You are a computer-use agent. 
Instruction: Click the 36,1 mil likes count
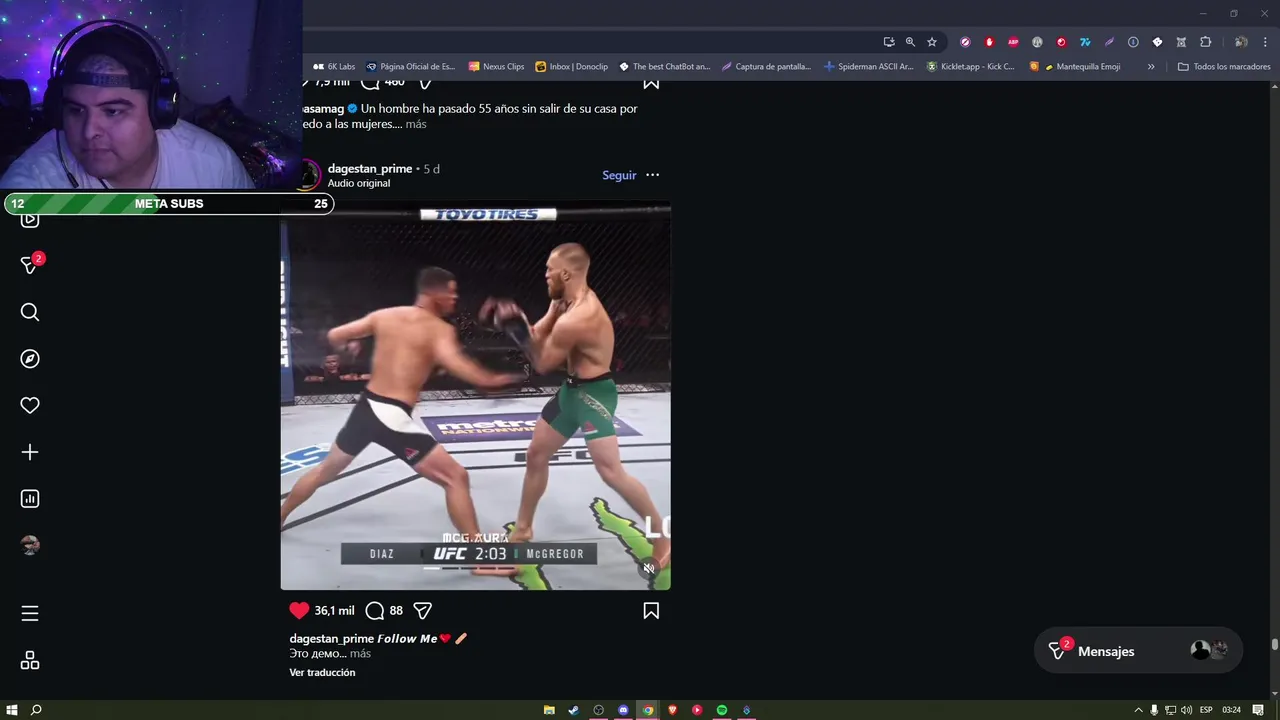(334, 610)
